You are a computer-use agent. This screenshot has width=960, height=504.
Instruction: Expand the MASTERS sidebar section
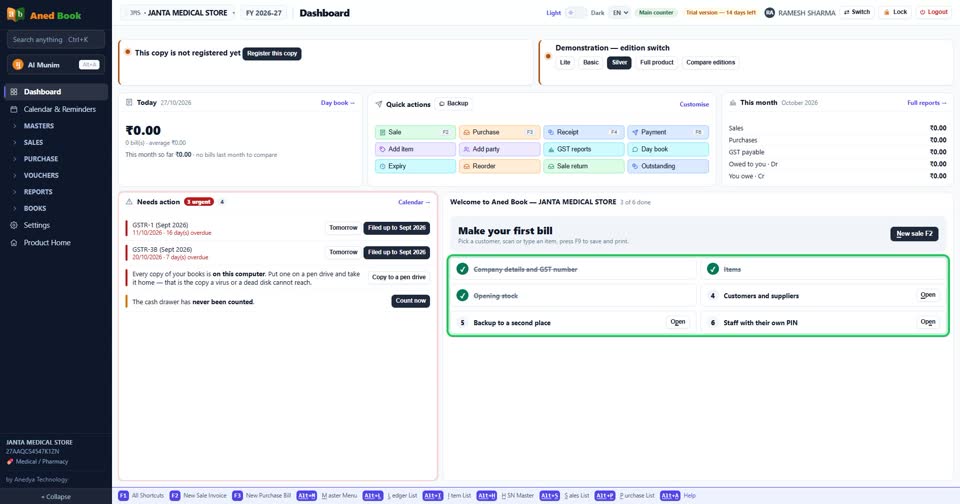point(39,126)
